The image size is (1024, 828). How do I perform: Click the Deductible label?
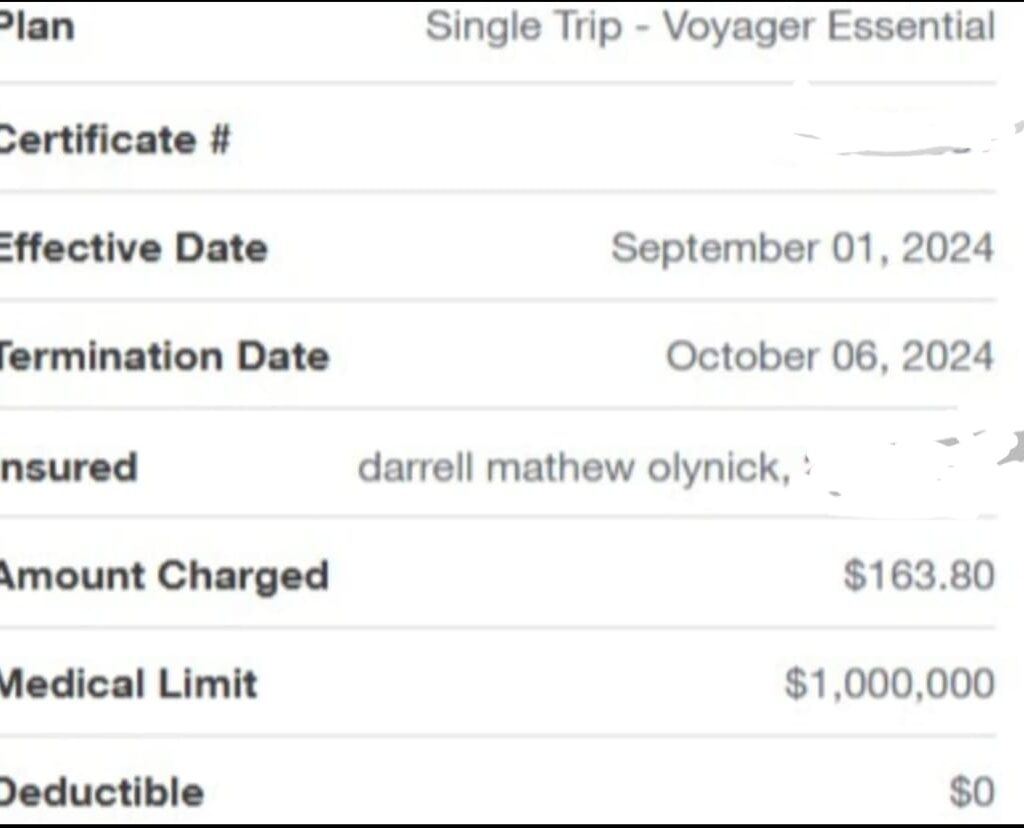coord(102,792)
